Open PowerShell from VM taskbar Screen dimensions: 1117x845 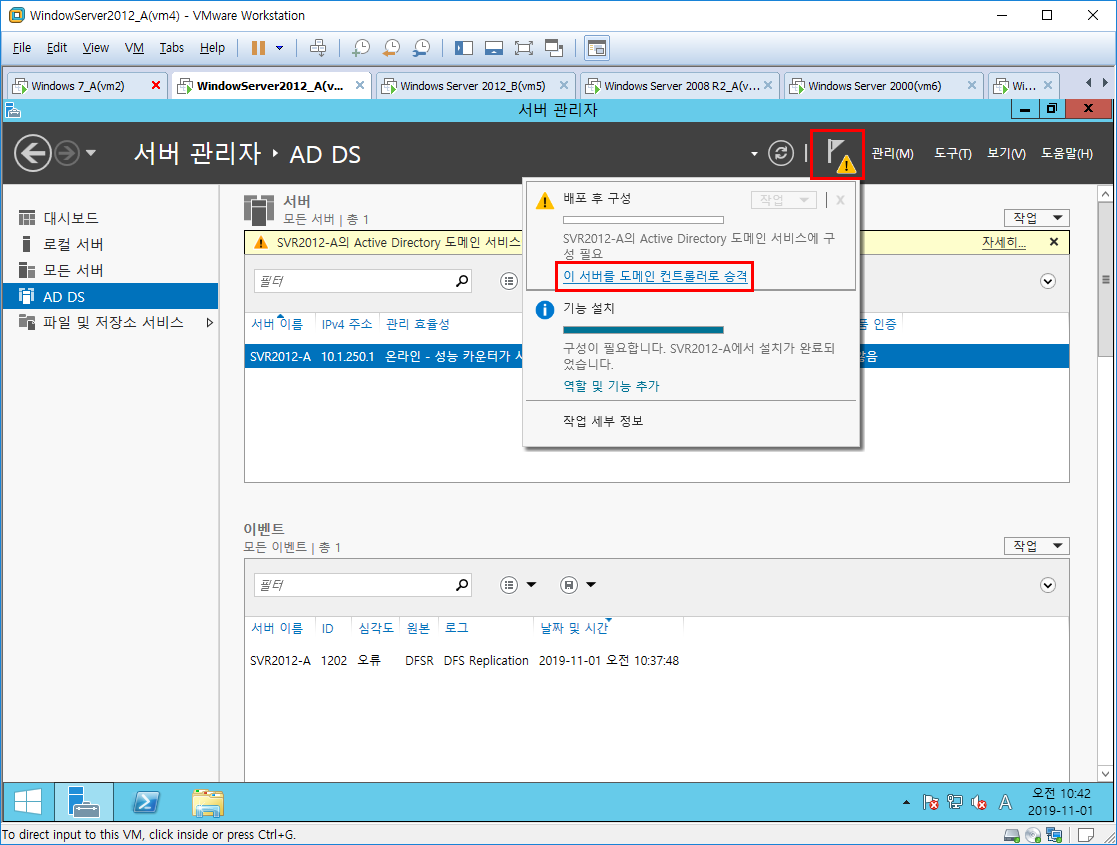[146, 803]
